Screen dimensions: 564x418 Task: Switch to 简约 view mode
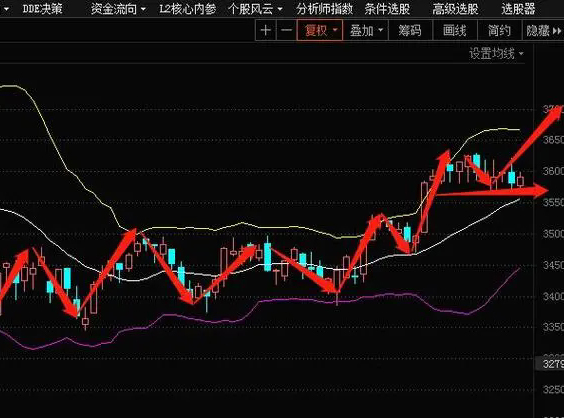coord(499,31)
